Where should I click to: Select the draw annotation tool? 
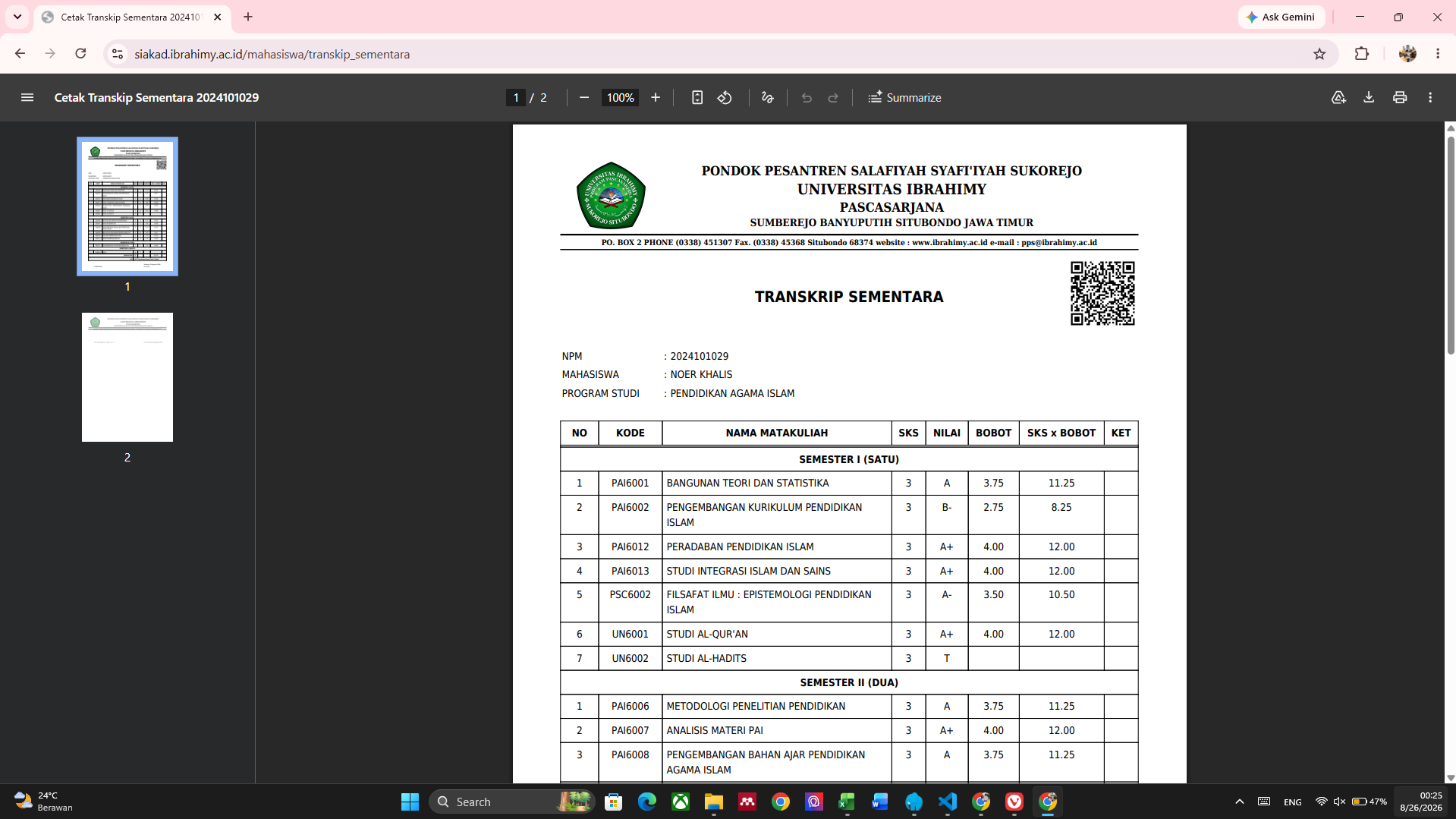(x=767, y=97)
